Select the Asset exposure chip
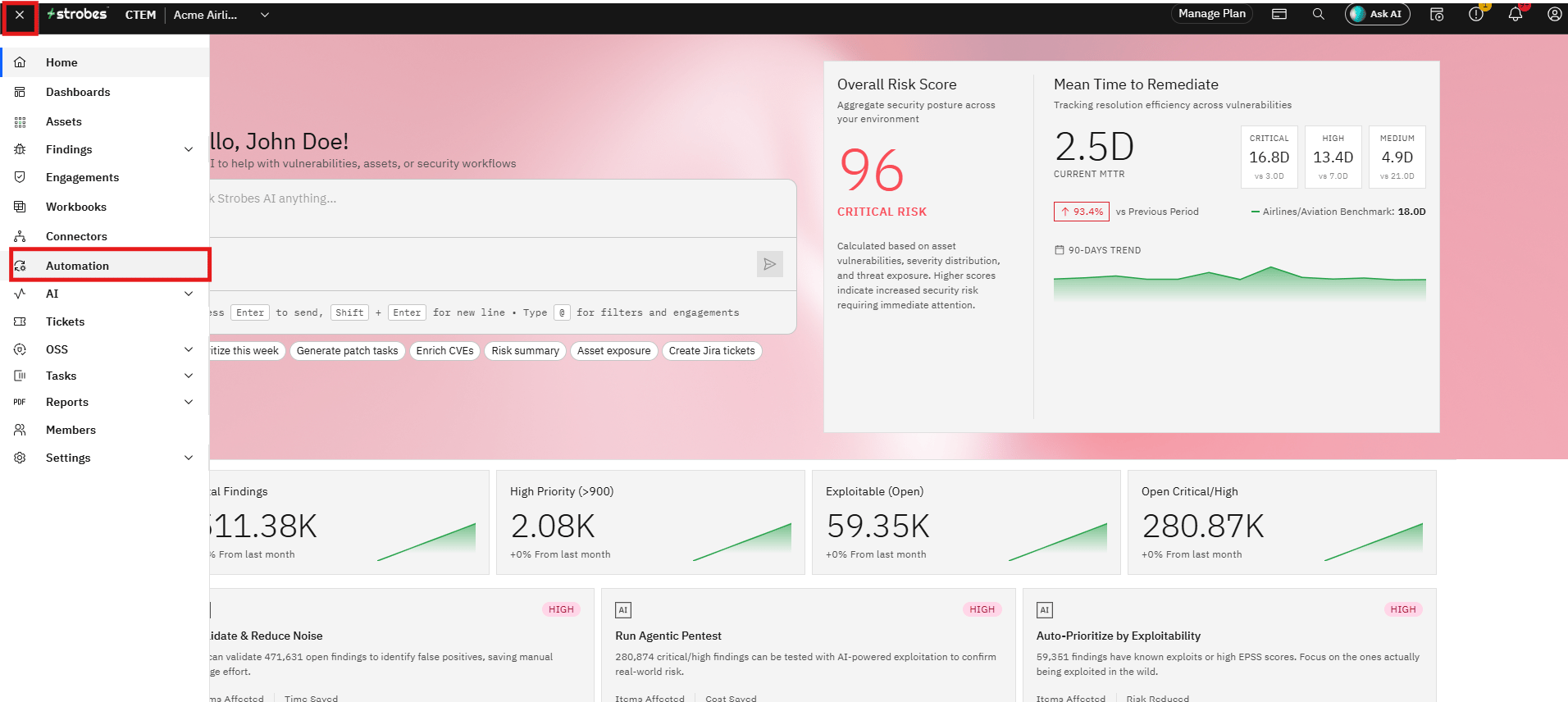The width and height of the screenshot is (1568, 702). click(x=613, y=351)
